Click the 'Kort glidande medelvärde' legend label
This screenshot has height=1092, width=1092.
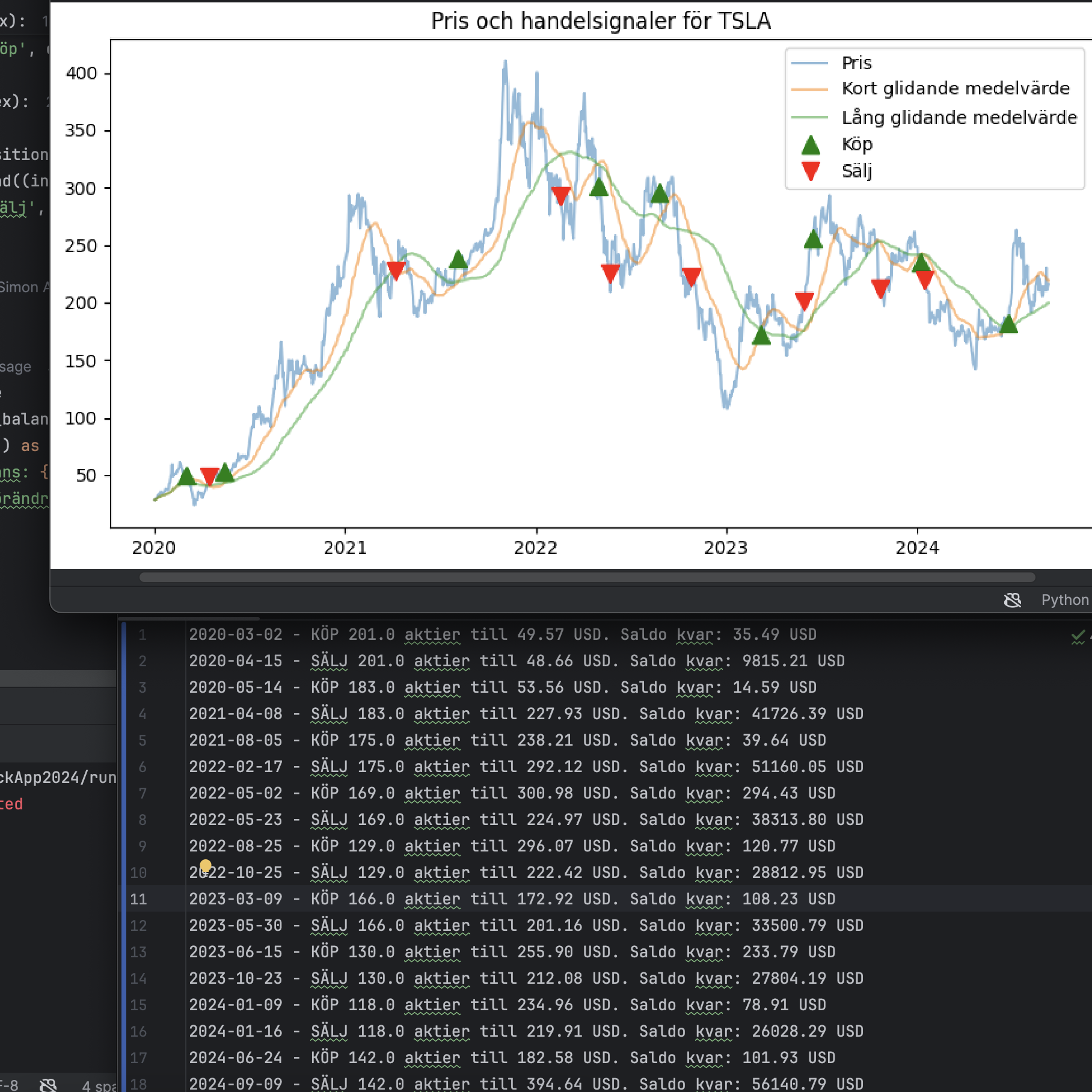pyautogui.click(x=956, y=89)
